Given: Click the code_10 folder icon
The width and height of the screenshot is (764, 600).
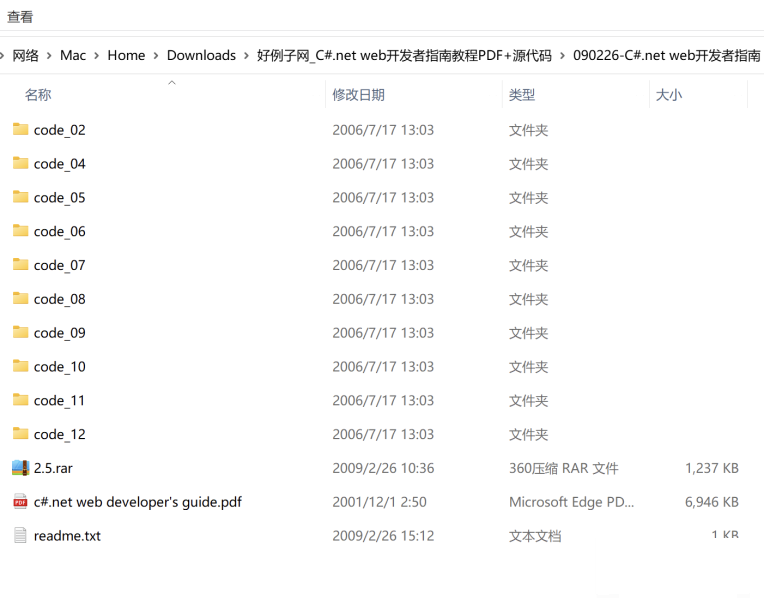Looking at the screenshot, I should [20, 366].
